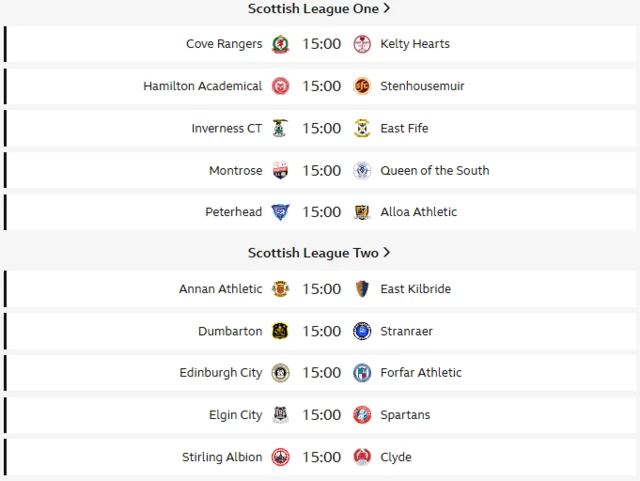
Task: Click the Peterhead club crest
Action: [281, 212]
